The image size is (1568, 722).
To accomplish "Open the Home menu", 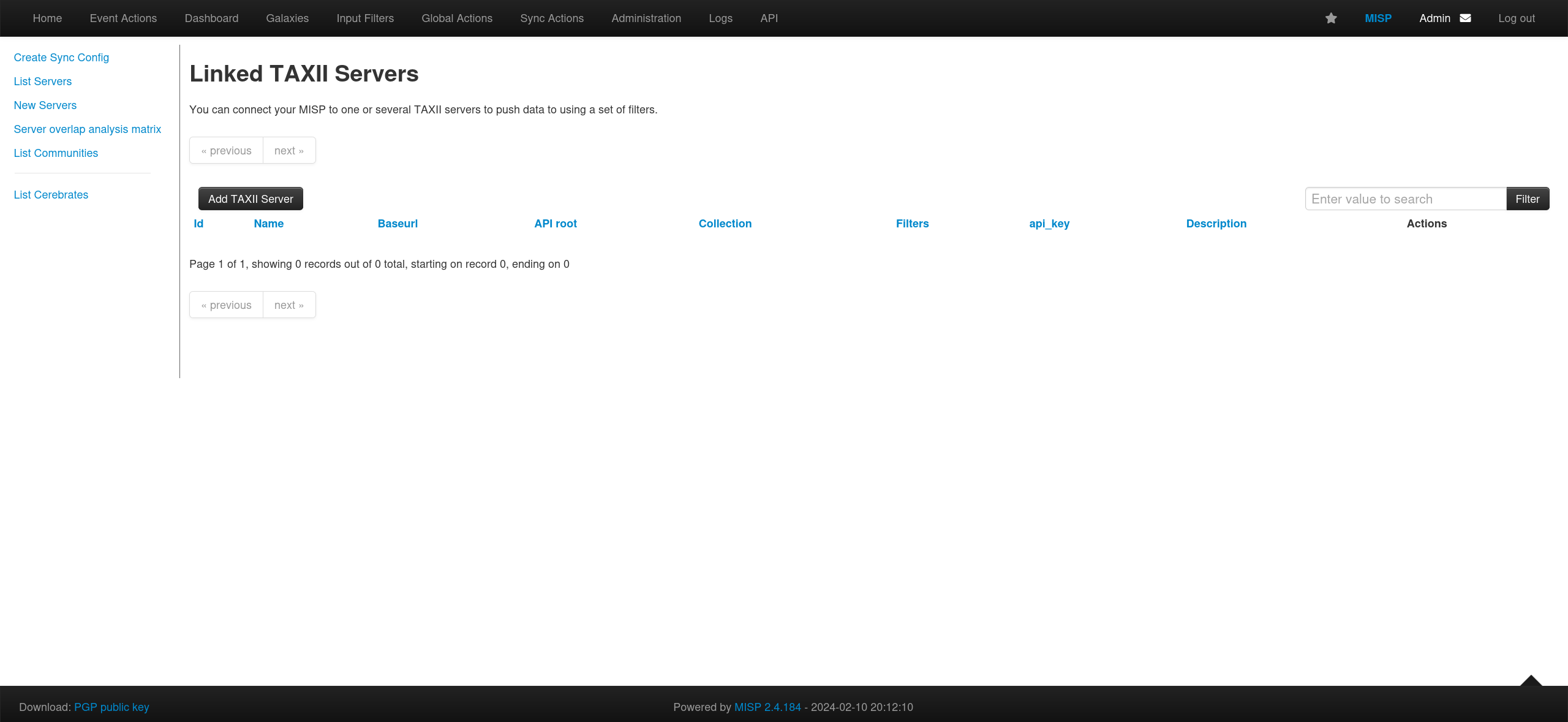I will tap(47, 18).
